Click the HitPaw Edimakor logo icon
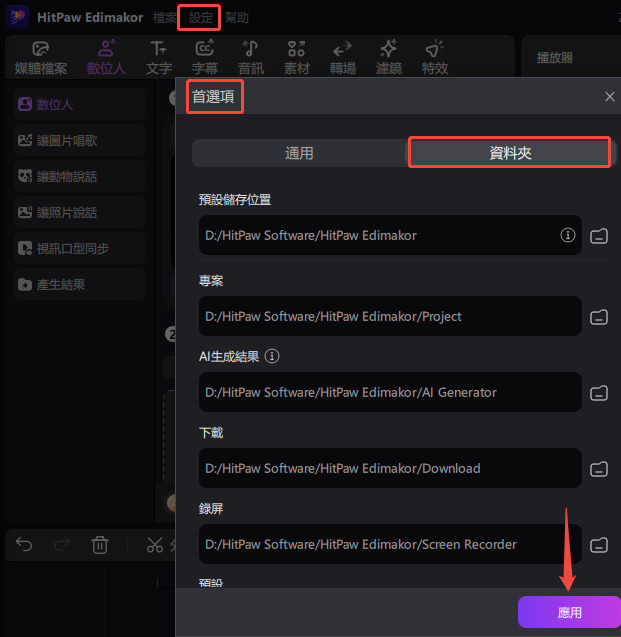621x637 pixels. click(17, 17)
